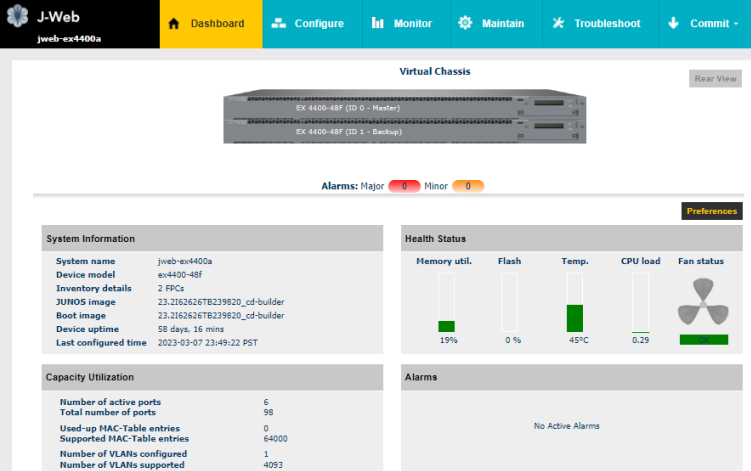Click the Commit down-arrow icon
This screenshot has height=471, width=751.
click(x=673, y=24)
